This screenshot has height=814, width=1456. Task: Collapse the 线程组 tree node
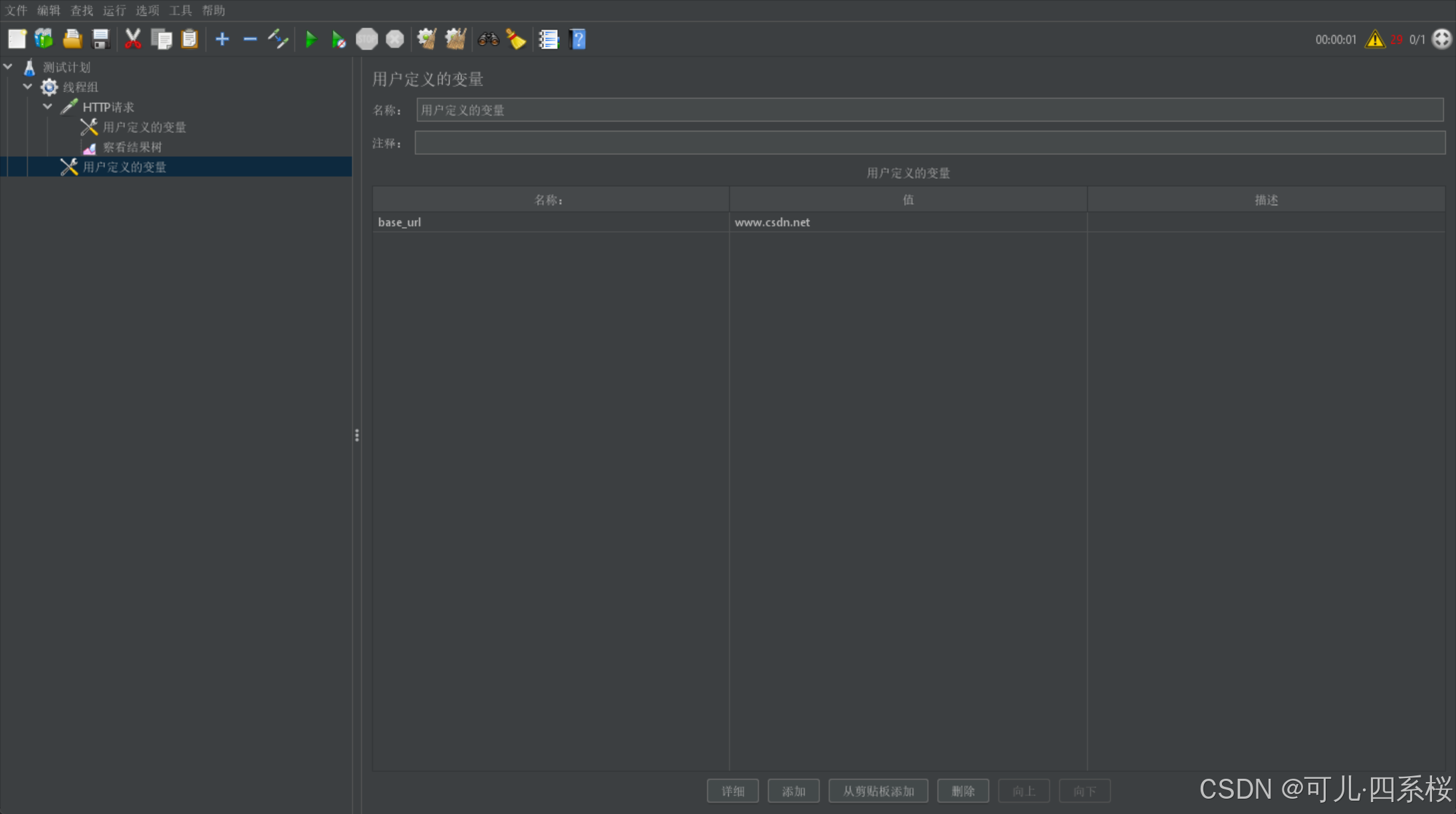28,86
